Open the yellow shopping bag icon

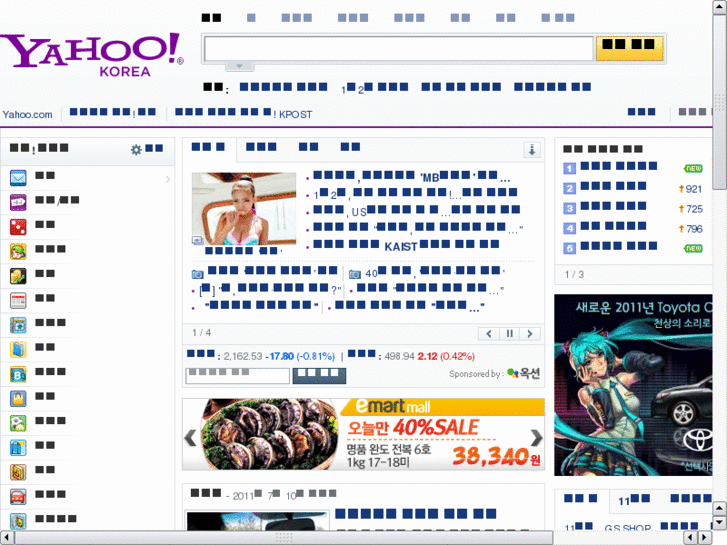tap(18, 398)
